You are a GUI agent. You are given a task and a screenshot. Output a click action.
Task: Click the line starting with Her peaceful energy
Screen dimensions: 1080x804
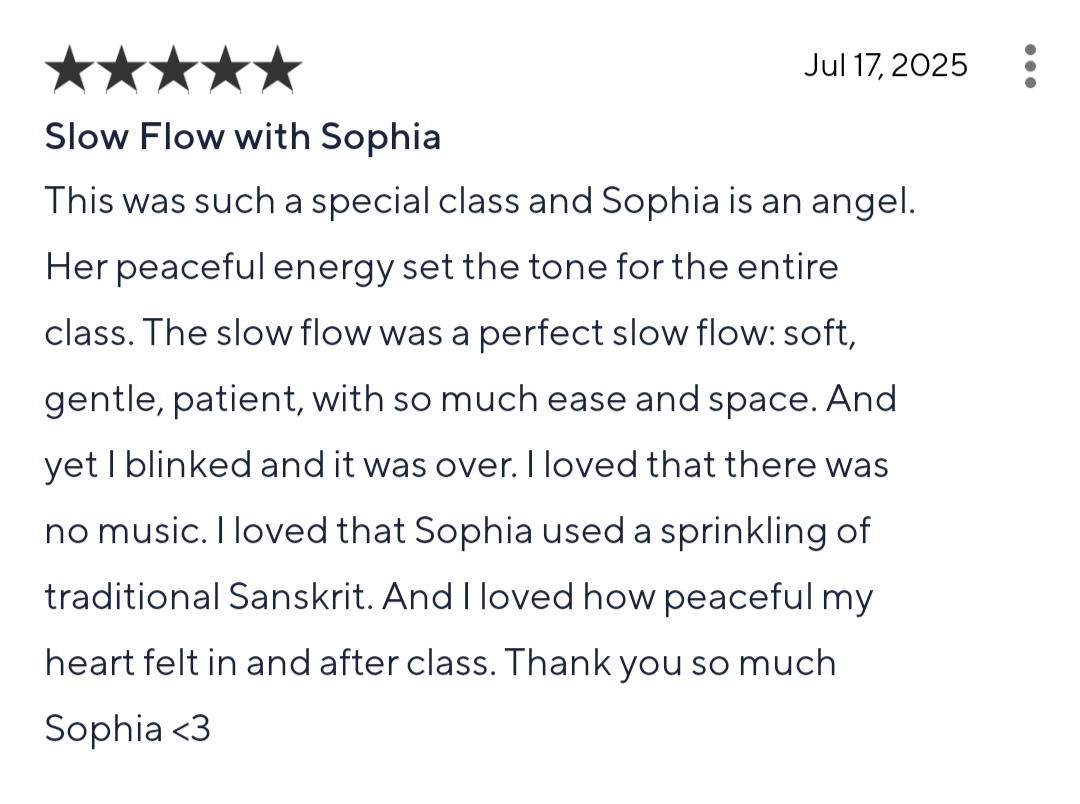442,267
